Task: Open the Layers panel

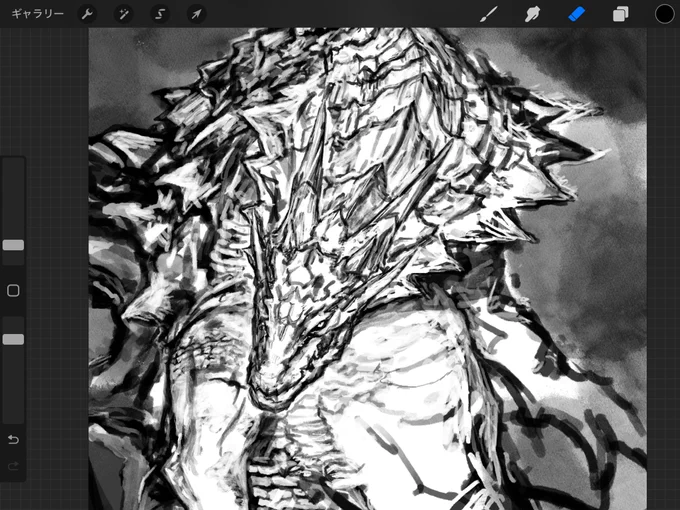Action: (x=620, y=14)
